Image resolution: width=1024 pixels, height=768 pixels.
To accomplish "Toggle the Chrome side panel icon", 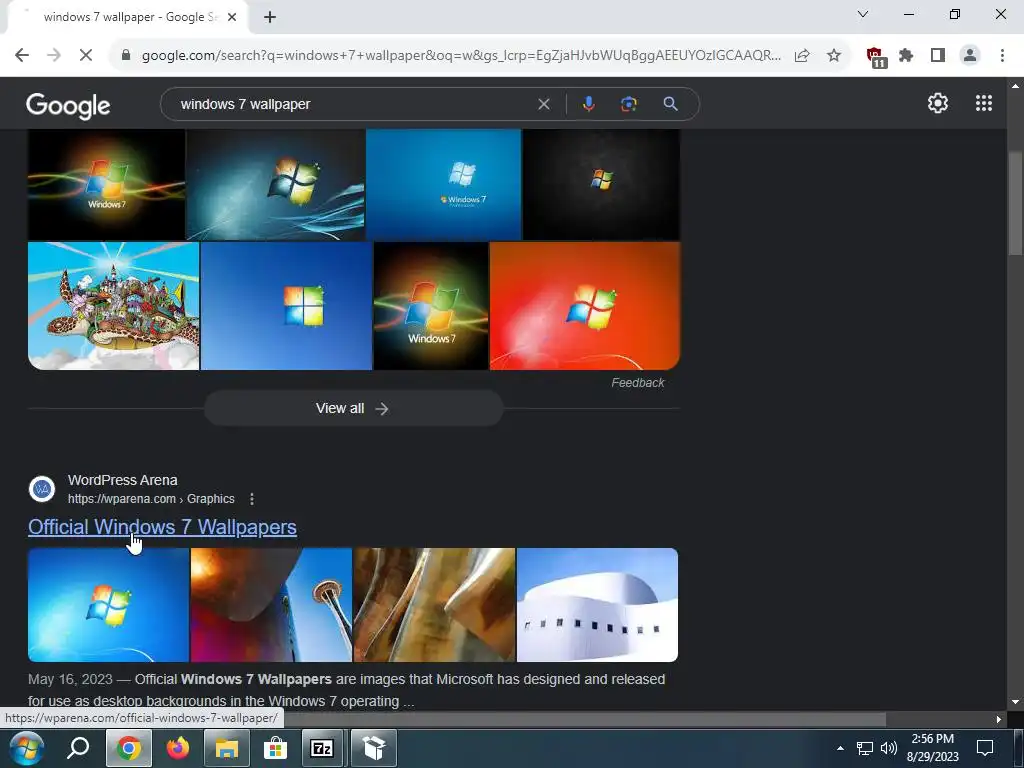I will click(938, 56).
